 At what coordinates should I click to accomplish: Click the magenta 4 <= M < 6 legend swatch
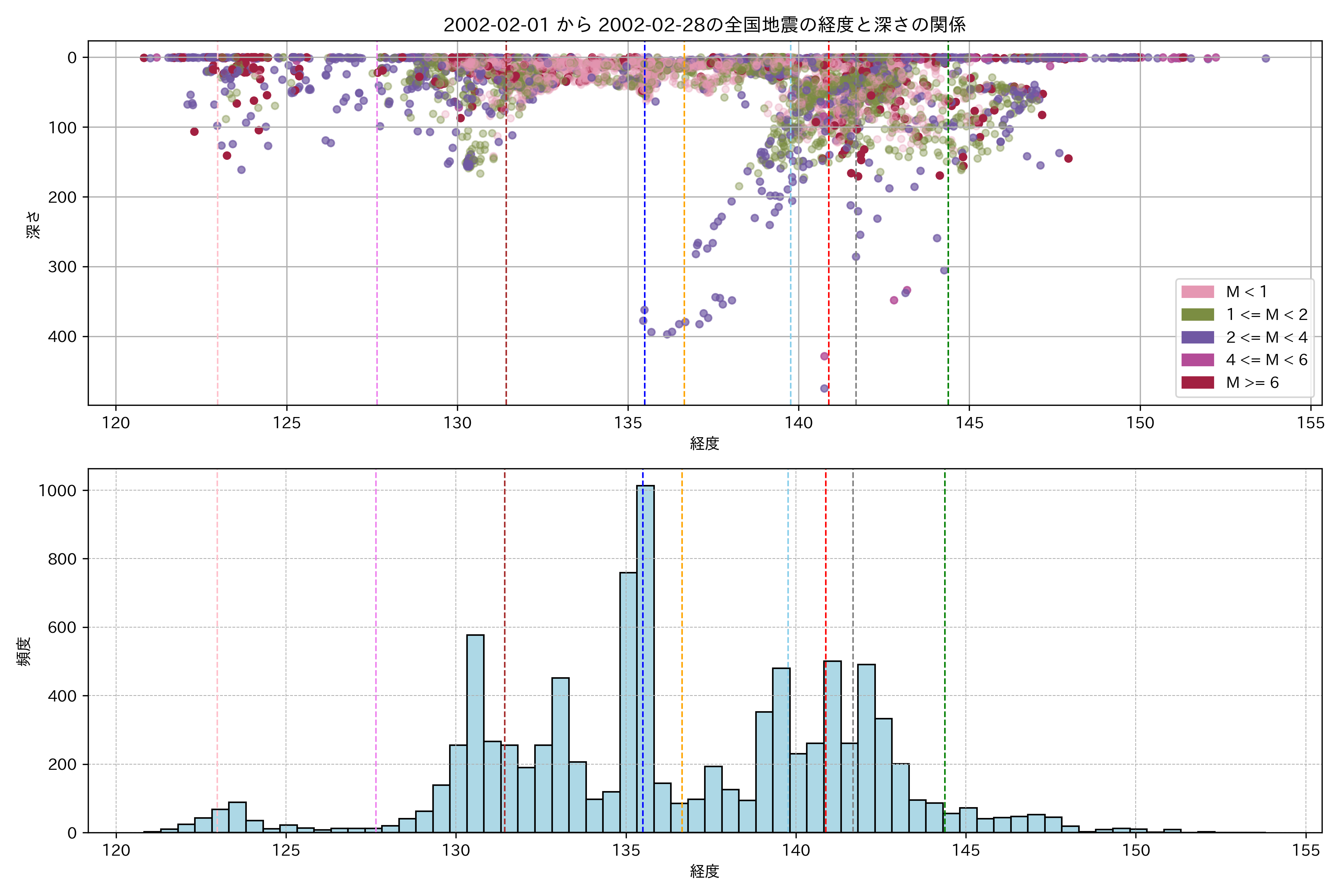(1197, 360)
